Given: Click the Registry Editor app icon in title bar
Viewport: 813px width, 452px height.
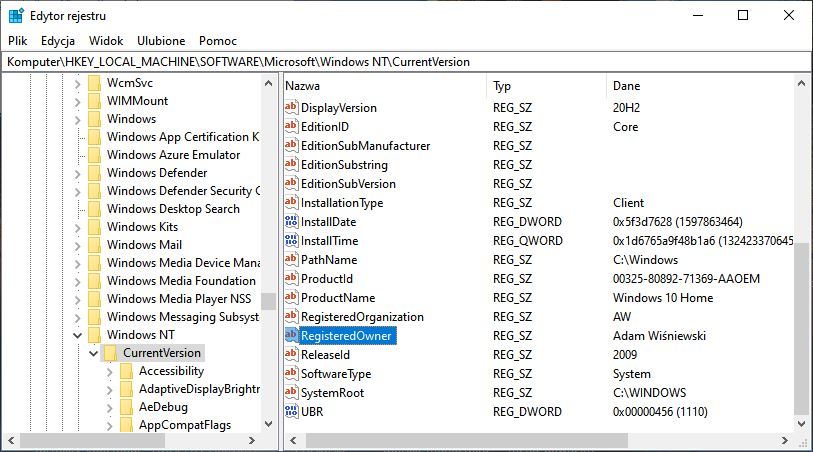Looking at the screenshot, I should coord(16,16).
